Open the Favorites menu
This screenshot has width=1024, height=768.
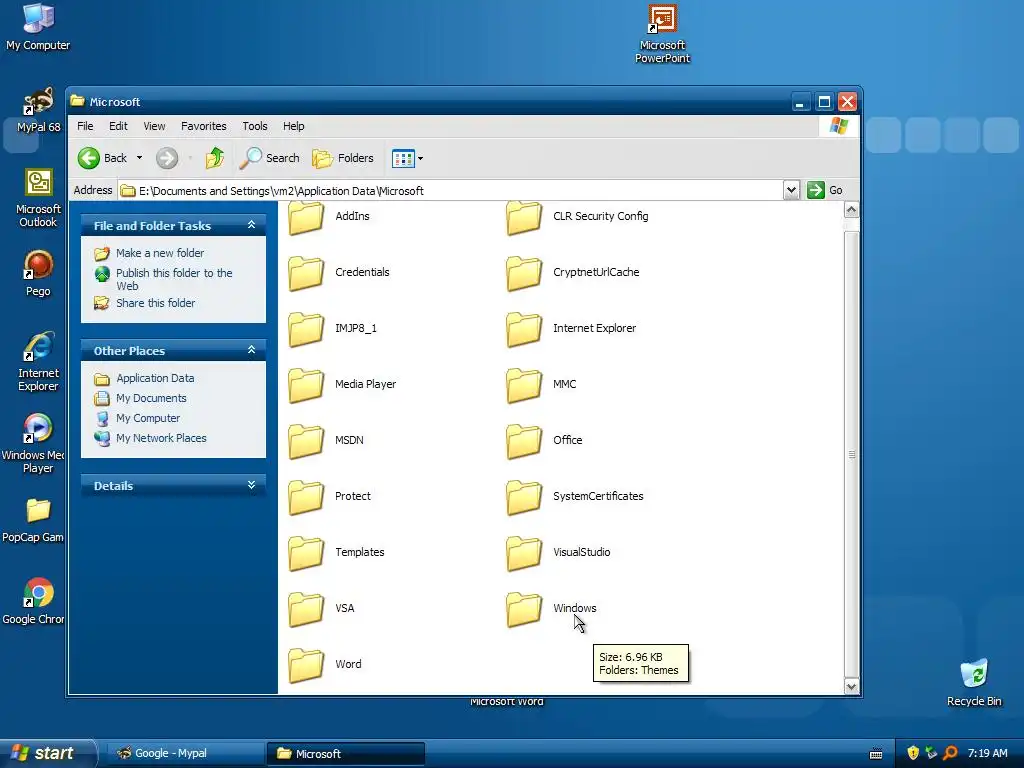pyautogui.click(x=204, y=126)
